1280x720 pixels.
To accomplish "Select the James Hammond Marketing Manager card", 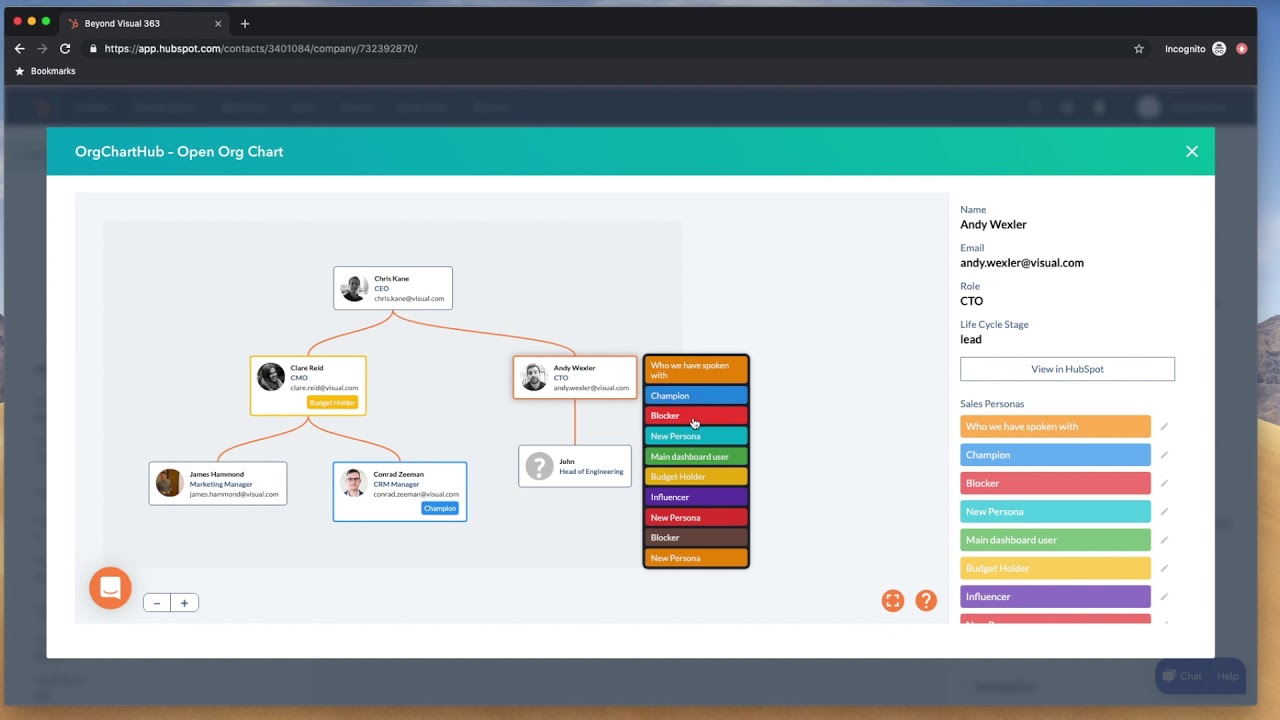I will [218, 483].
